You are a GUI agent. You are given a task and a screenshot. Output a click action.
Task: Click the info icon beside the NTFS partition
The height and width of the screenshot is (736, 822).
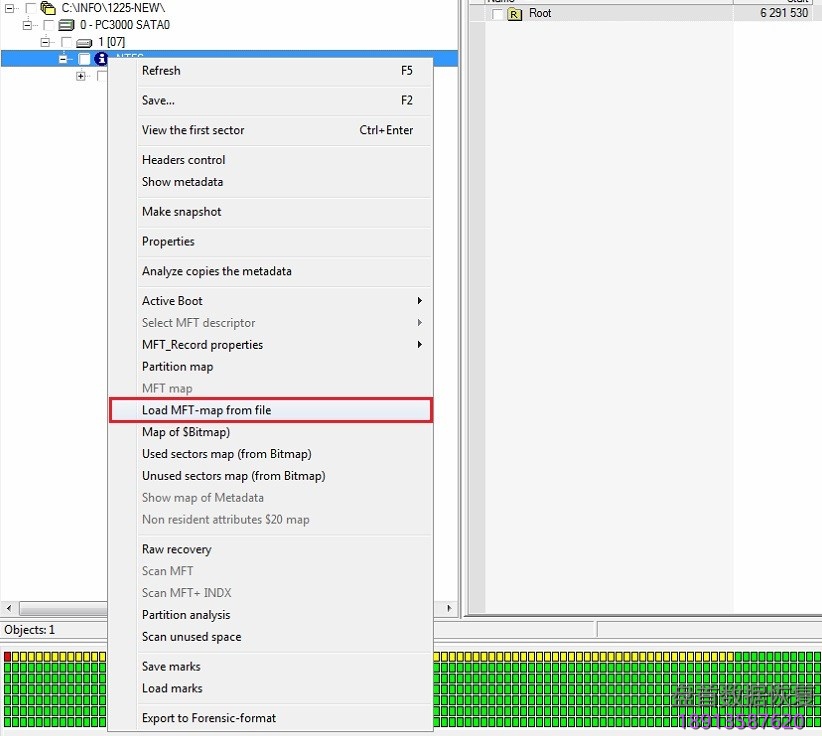click(x=100, y=59)
